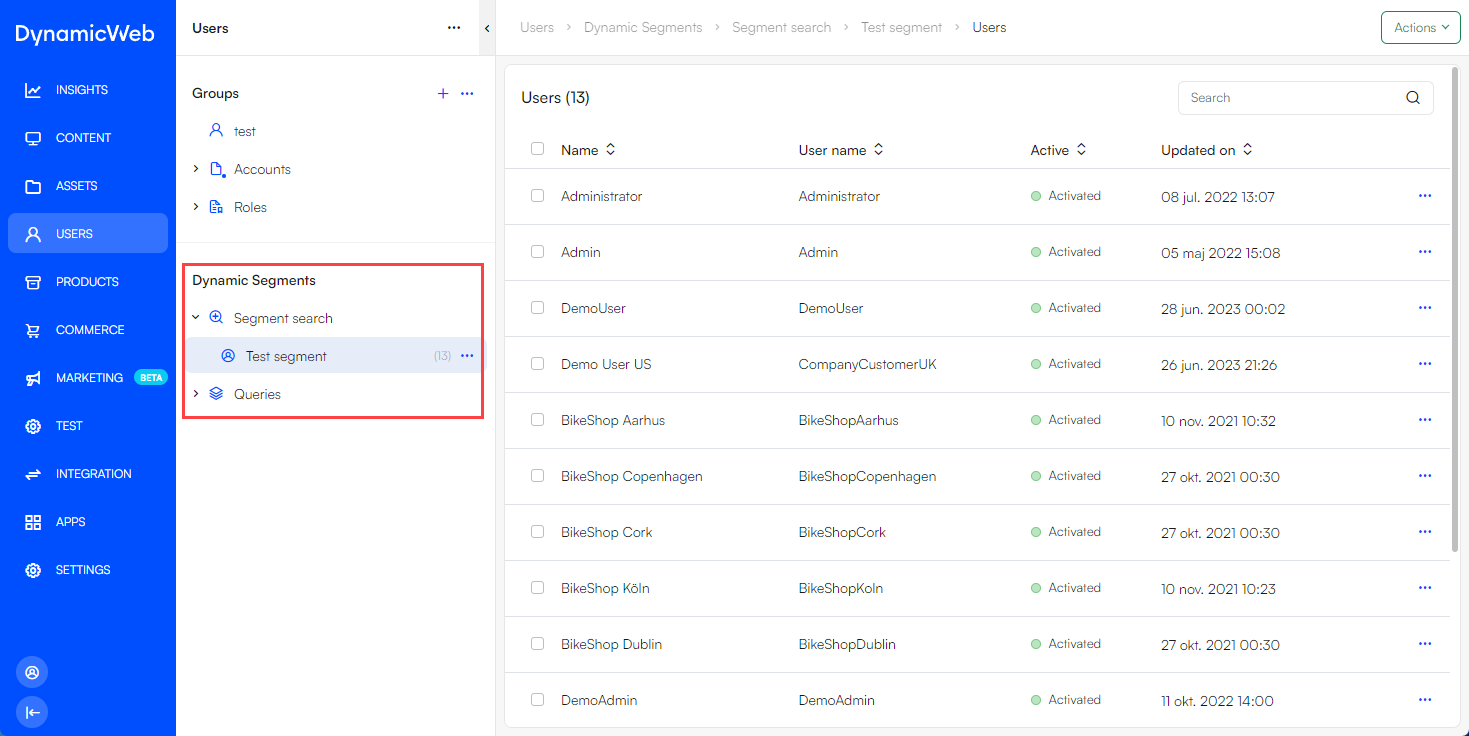Click the Test gear icon
1469x736 pixels.
[33, 426]
